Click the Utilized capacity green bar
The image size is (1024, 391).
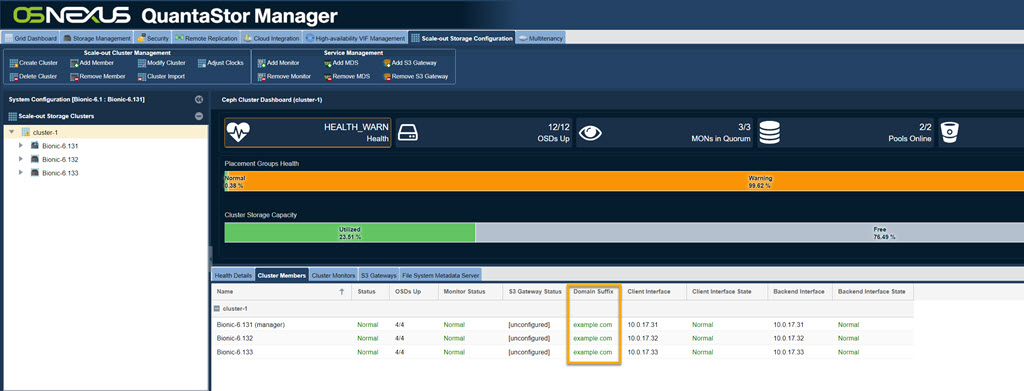(349, 233)
